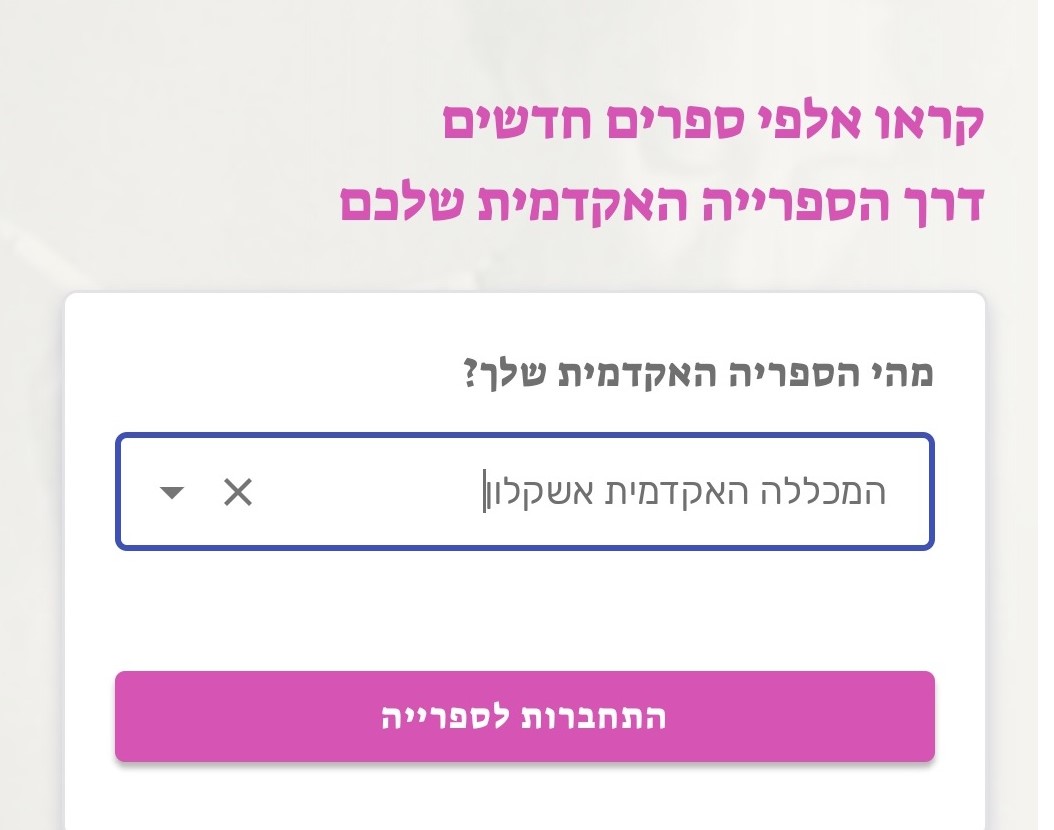Screen dimensions: 1054x830
Task: Click the heading קראו אלפי ספרים חדשים
Action: pos(714,121)
